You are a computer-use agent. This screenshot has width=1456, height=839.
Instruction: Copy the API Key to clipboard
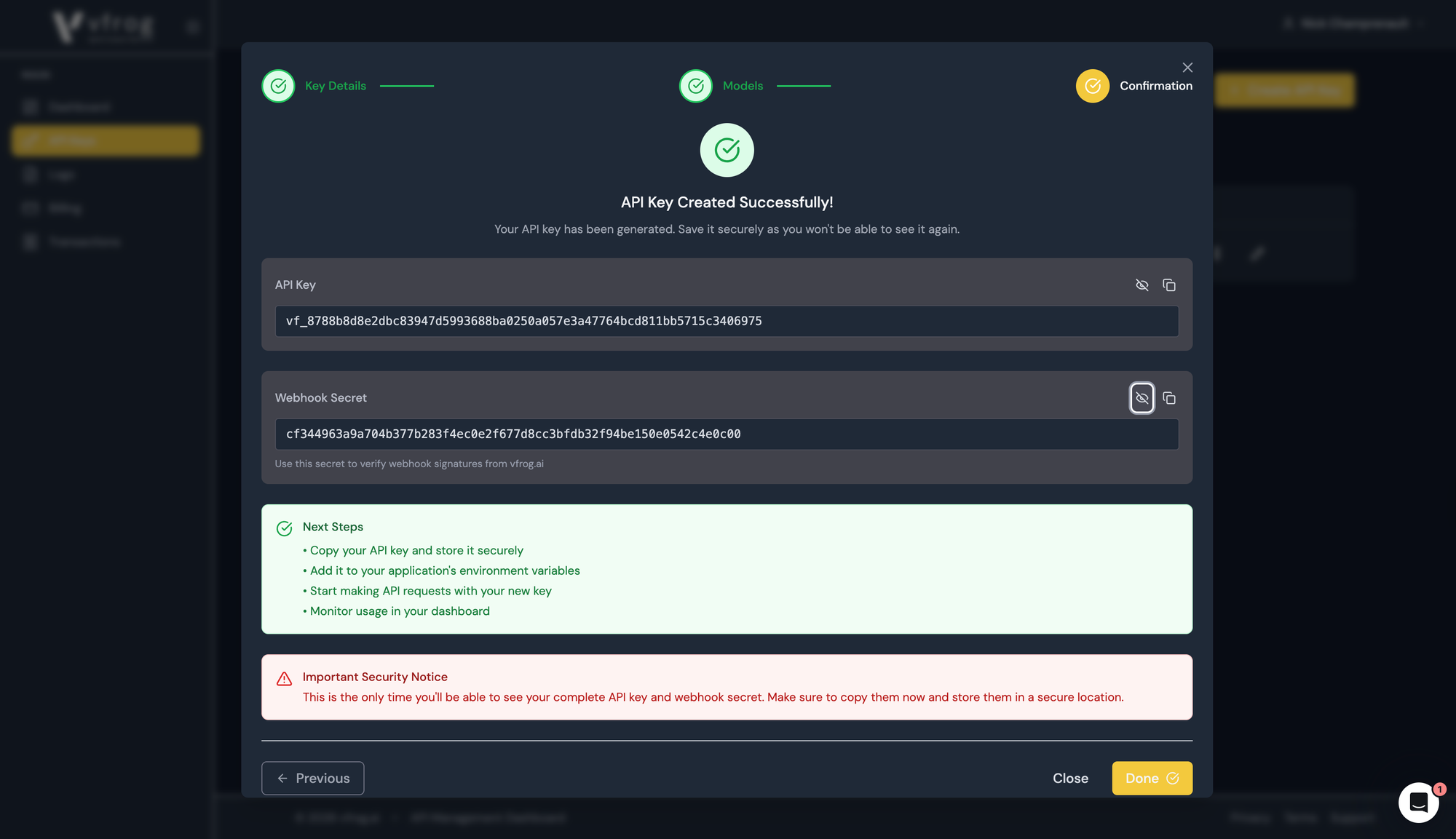[x=1169, y=285]
